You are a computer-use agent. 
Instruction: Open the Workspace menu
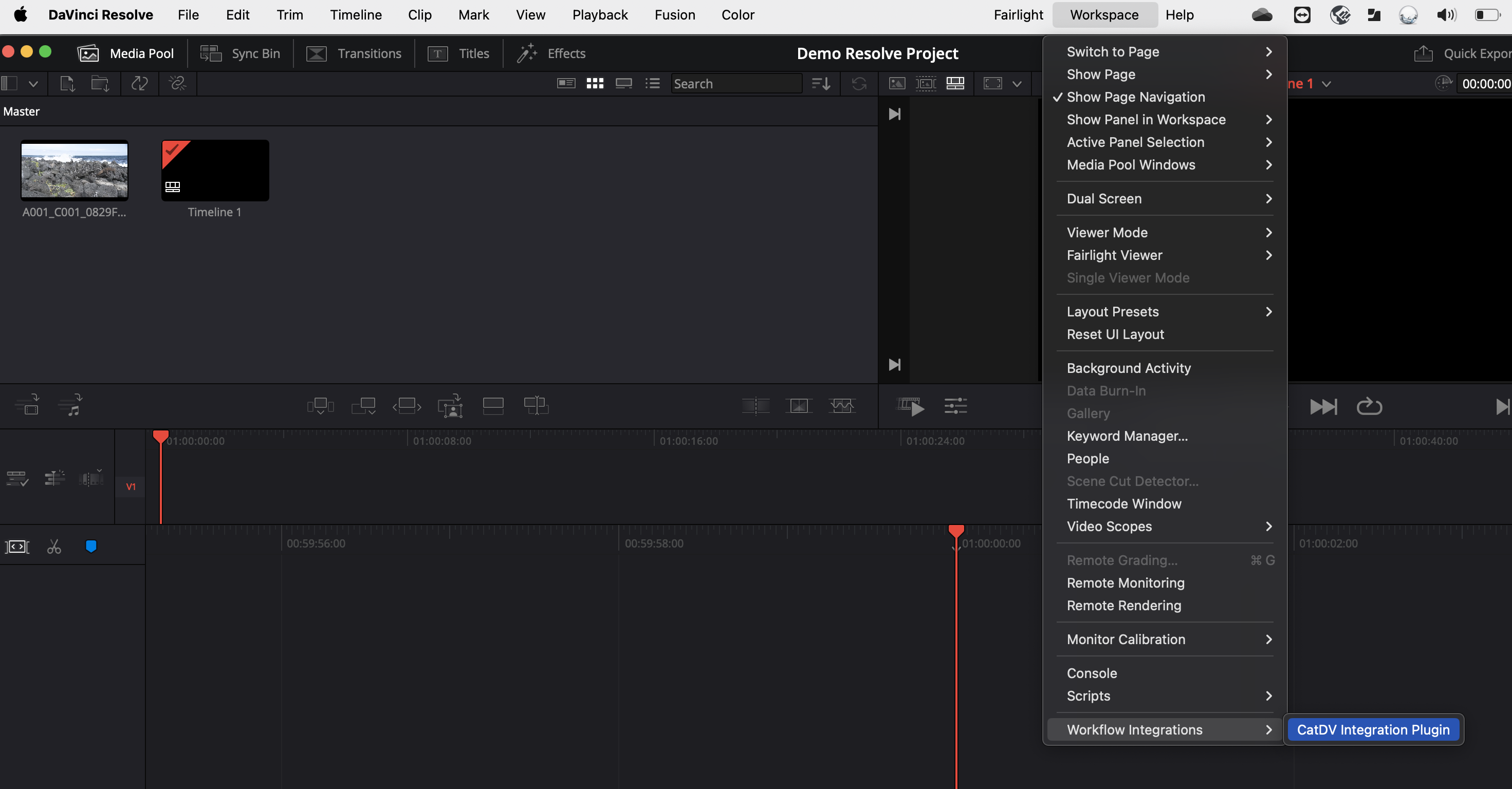point(1100,14)
